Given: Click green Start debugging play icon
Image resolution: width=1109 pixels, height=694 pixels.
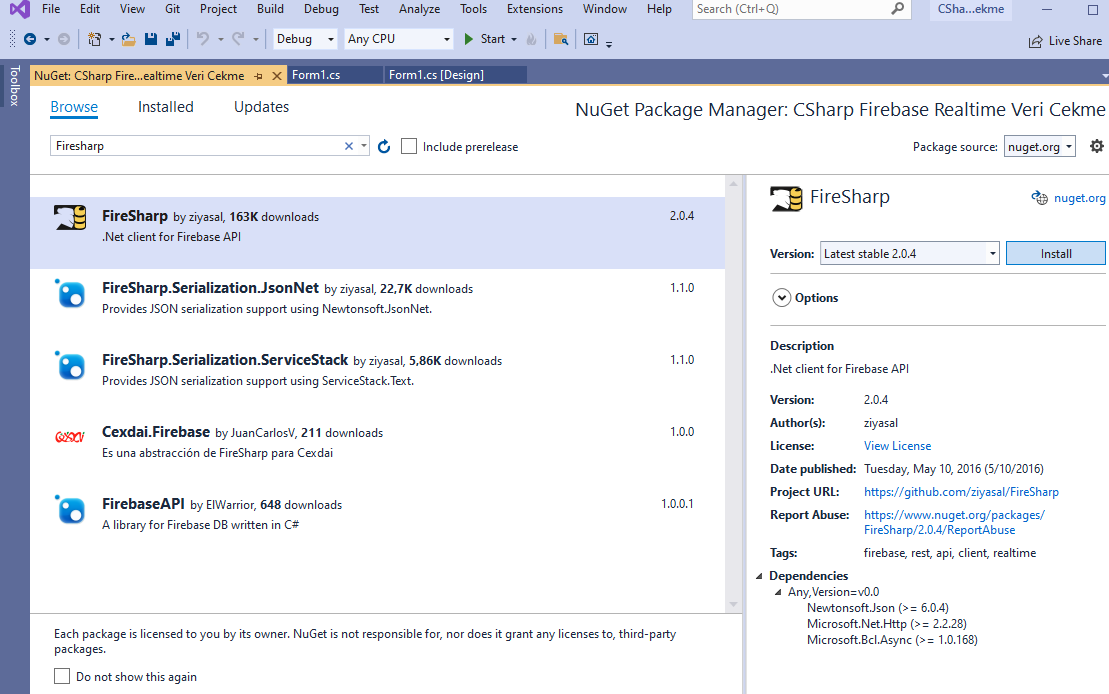Looking at the screenshot, I should (468, 39).
